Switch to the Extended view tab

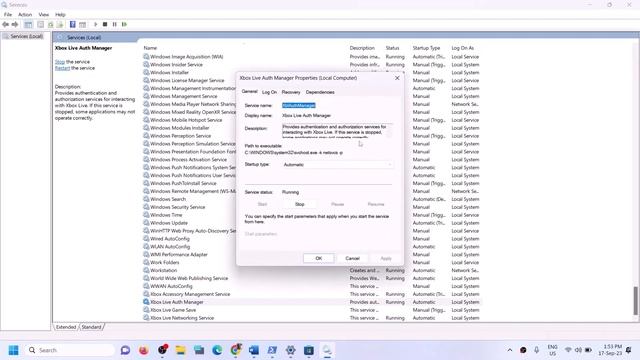coord(66,327)
